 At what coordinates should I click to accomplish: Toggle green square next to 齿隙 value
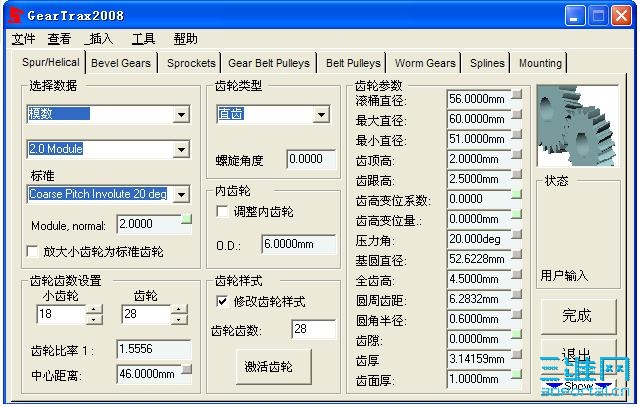click(x=517, y=335)
